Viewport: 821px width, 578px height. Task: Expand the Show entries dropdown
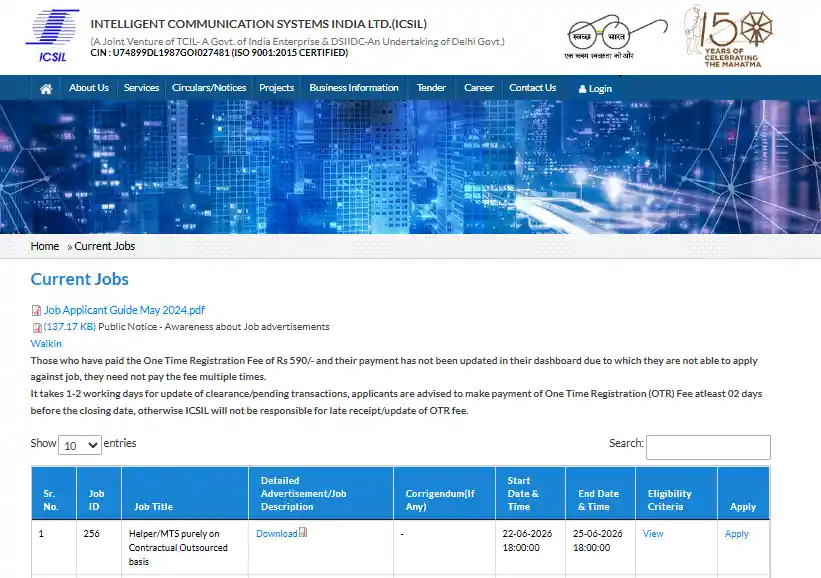[80, 445]
